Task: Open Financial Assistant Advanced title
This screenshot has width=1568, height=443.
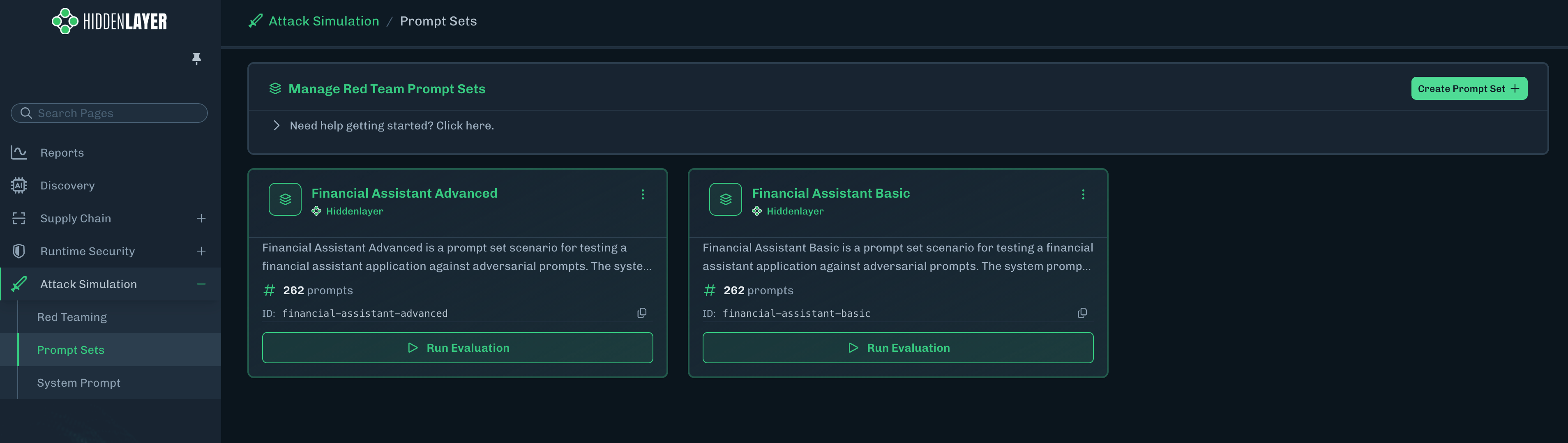Action: pyautogui.click(x=404, y=193)
